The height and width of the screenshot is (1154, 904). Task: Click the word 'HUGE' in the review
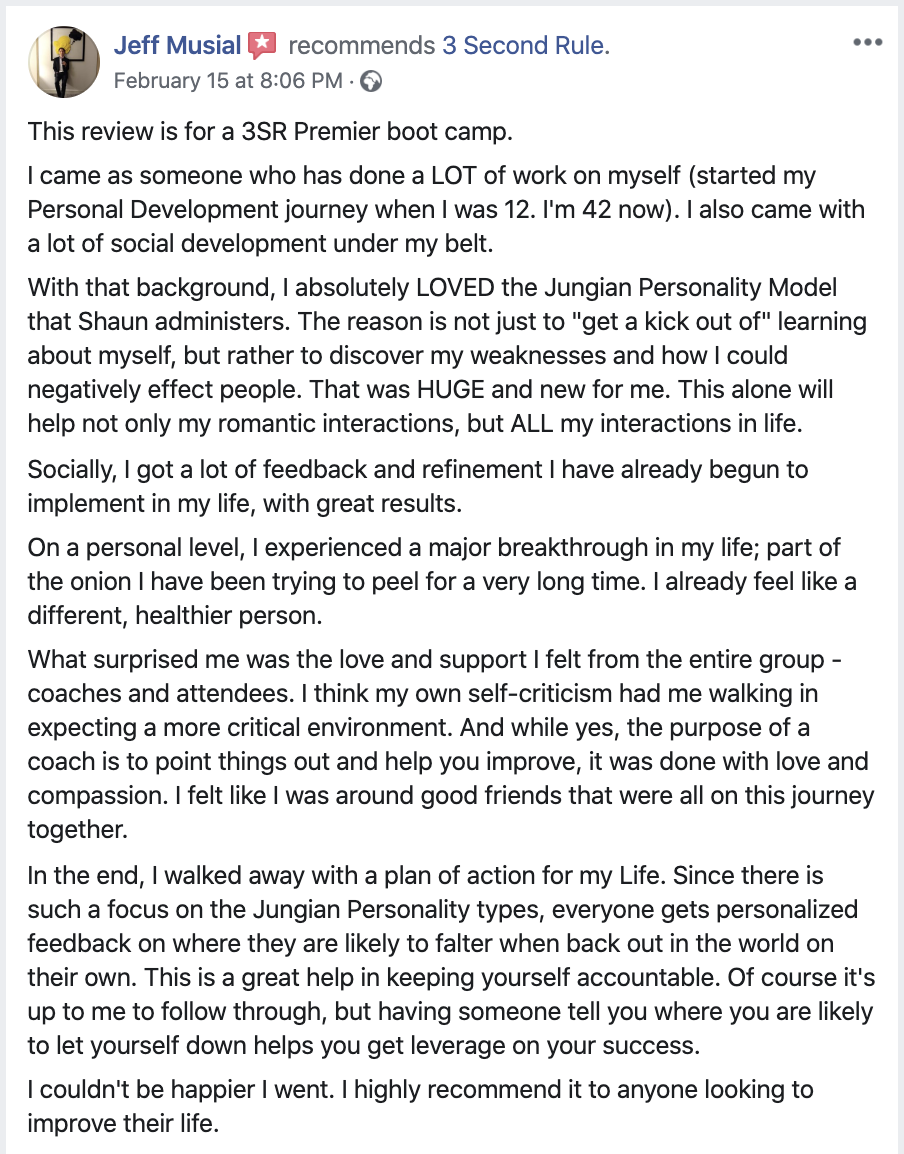(451, 389)
